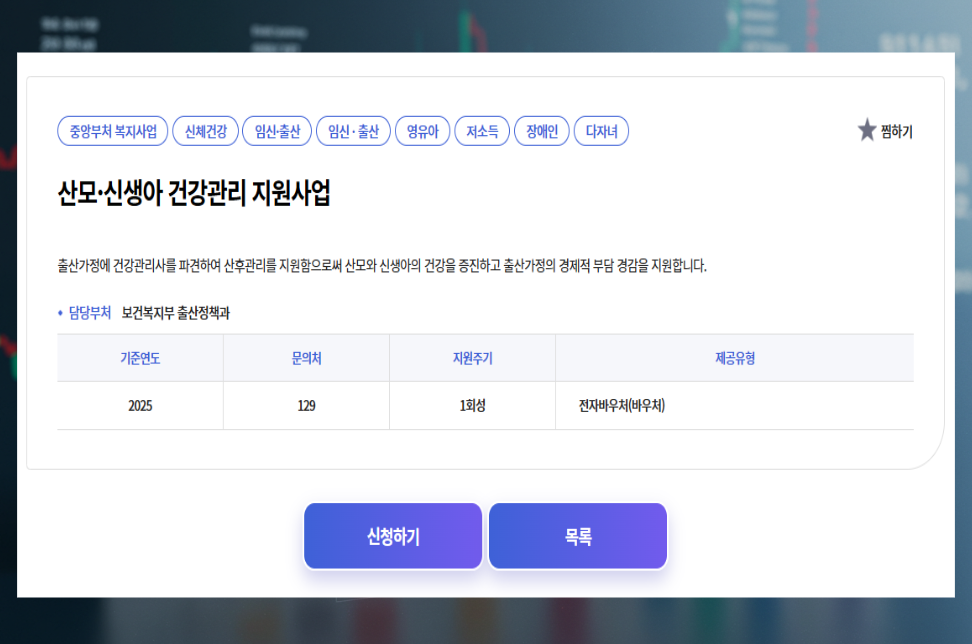Select the 기준연도 column header
Image resolution: width=972 pixels, height=644 pixels.
140,358
